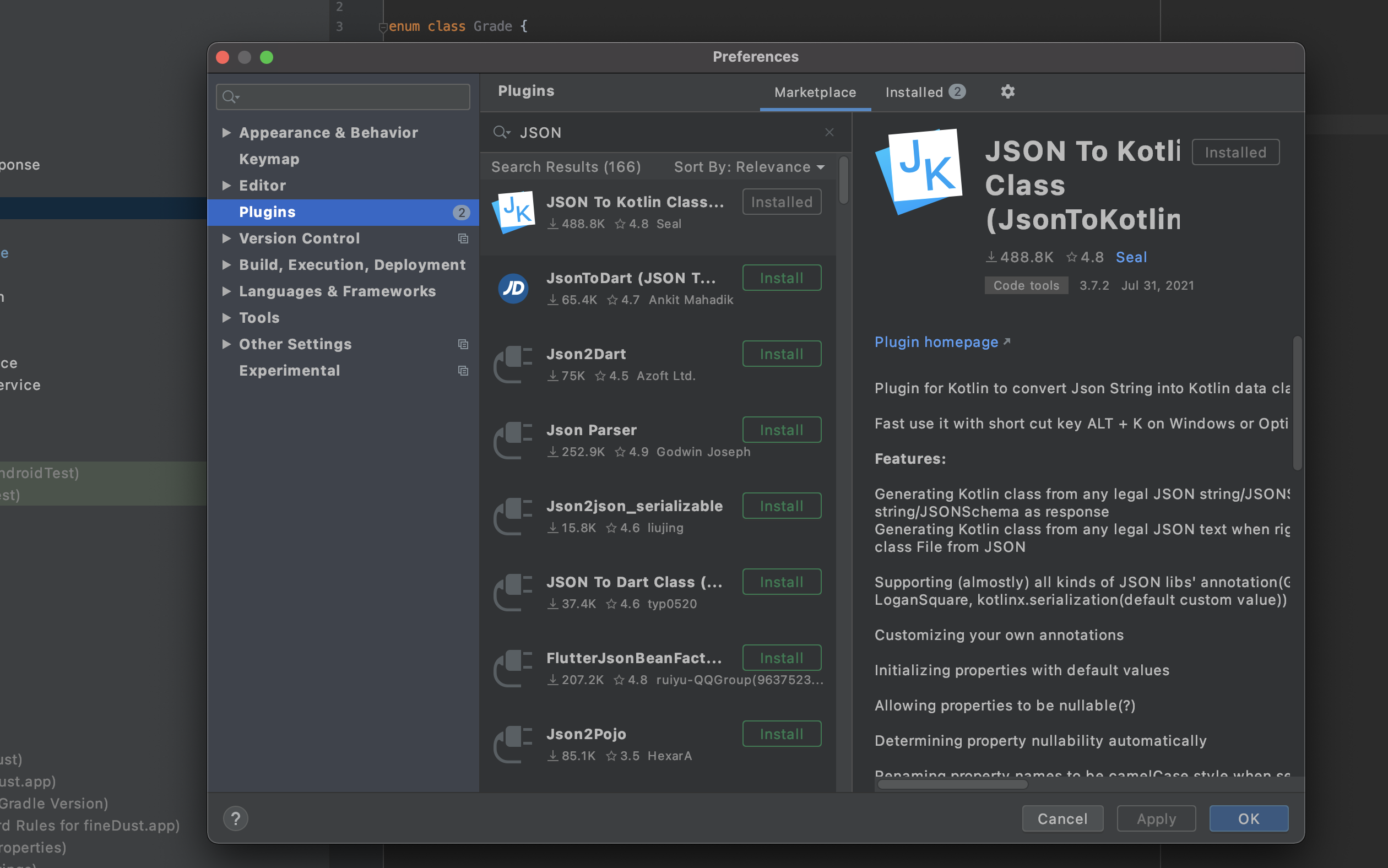
Task: Click the search magnifier in settings sidebar
Action: pos(230,97)
